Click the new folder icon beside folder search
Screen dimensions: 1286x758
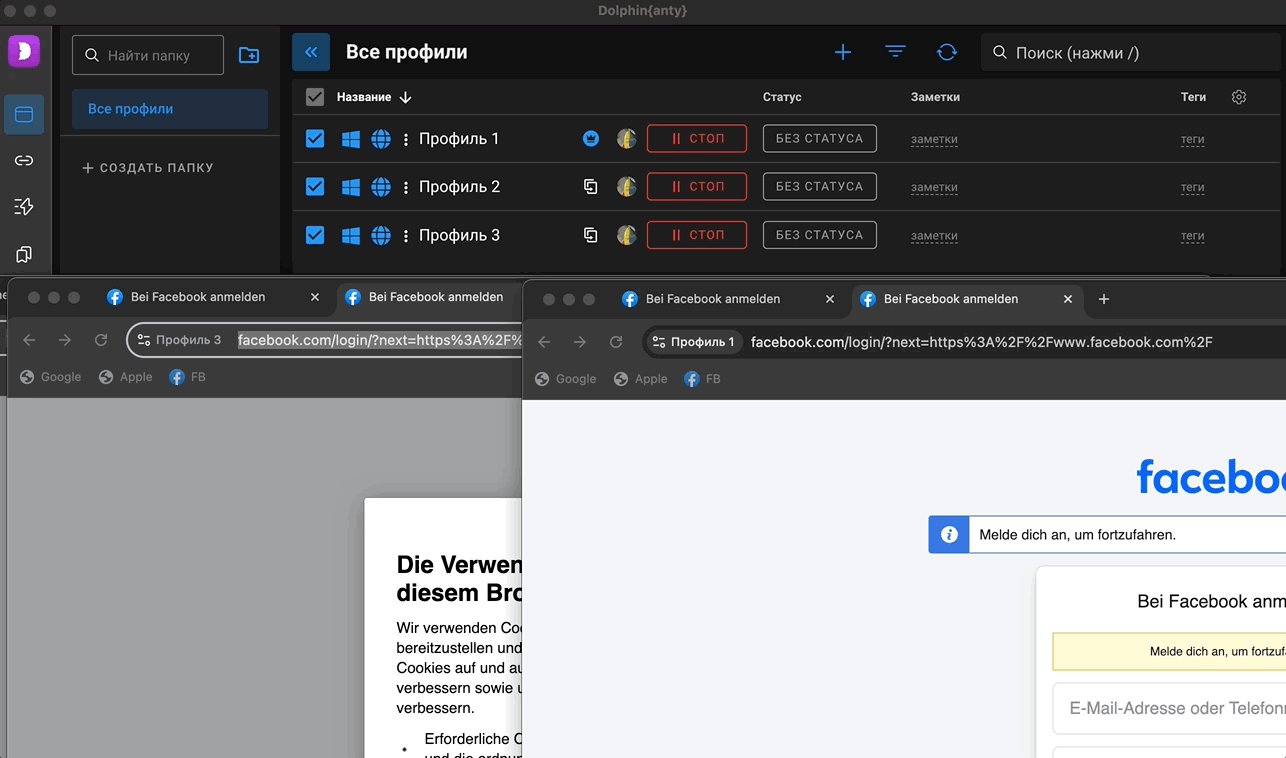(249, 56)
